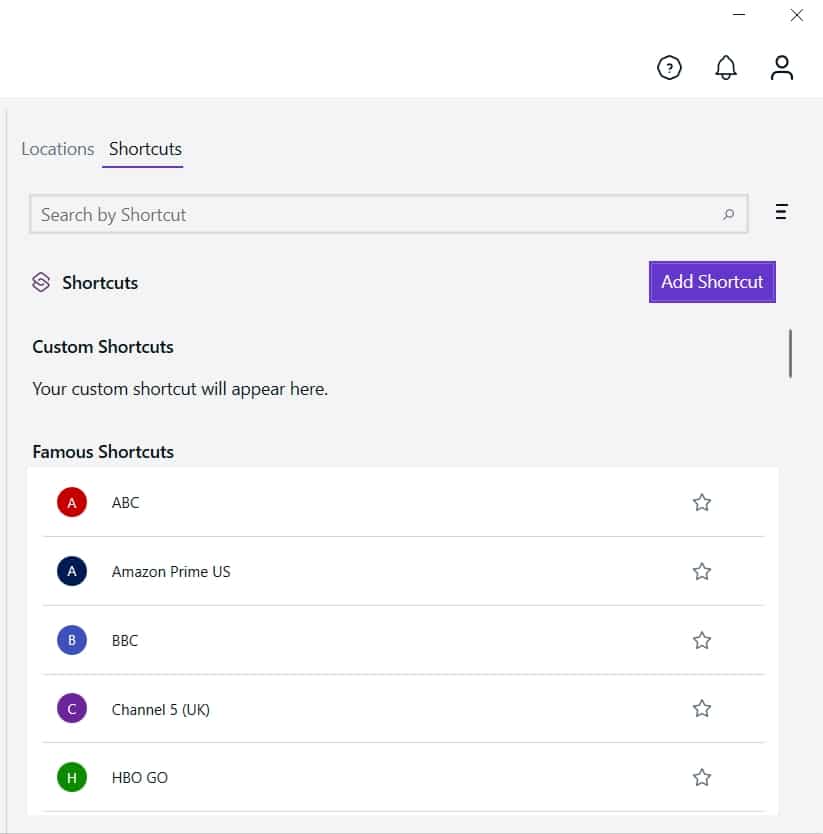Click the search magnifier icon
Viewport: 823px width, 834px height.
(728, 214)
